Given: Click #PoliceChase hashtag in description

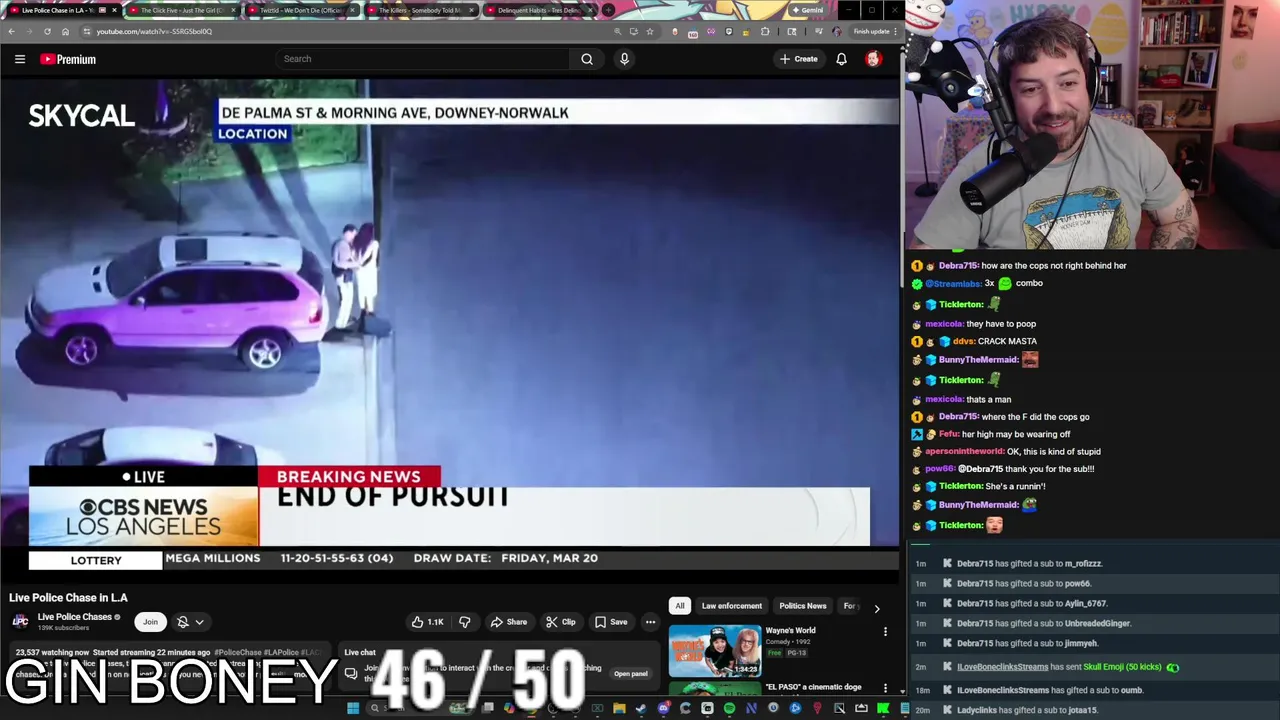Looking at the screenshot, I should click(x=238, y=652).
